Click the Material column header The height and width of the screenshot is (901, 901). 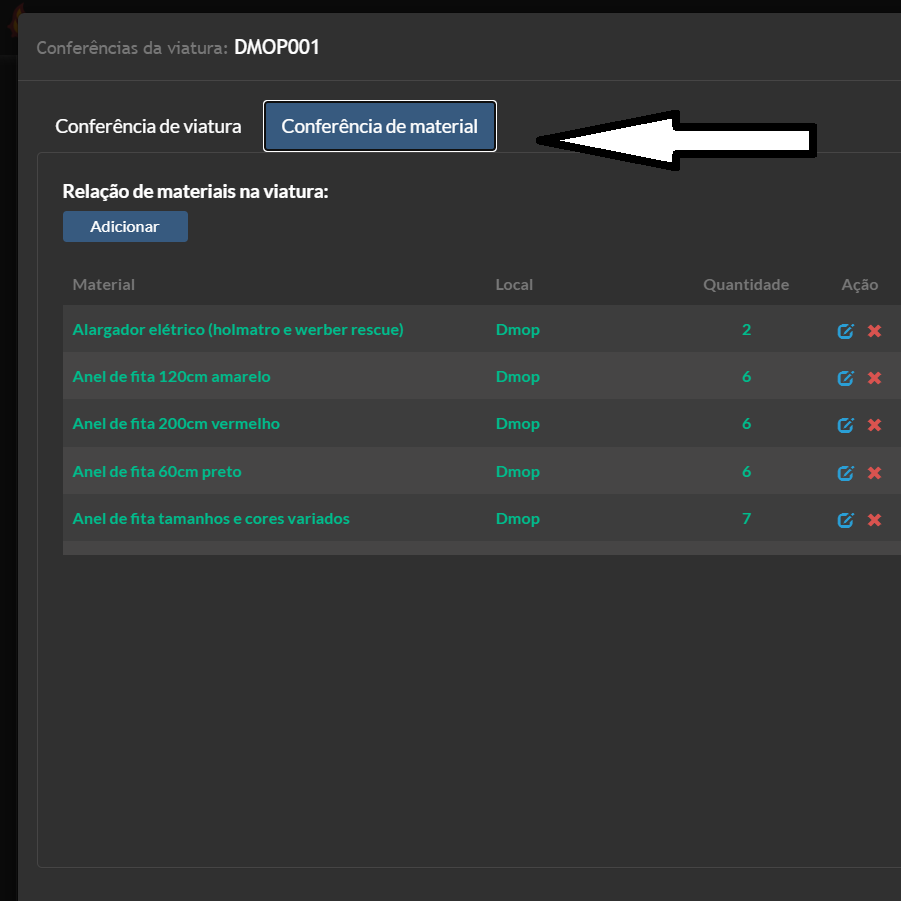click(103, 284)
